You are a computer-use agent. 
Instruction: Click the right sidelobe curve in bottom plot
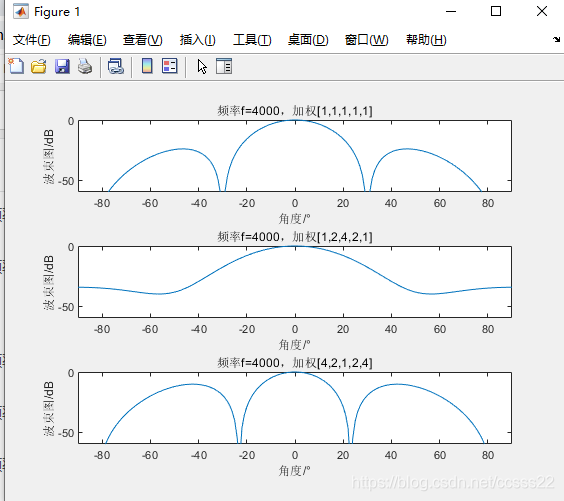(397, 384)
